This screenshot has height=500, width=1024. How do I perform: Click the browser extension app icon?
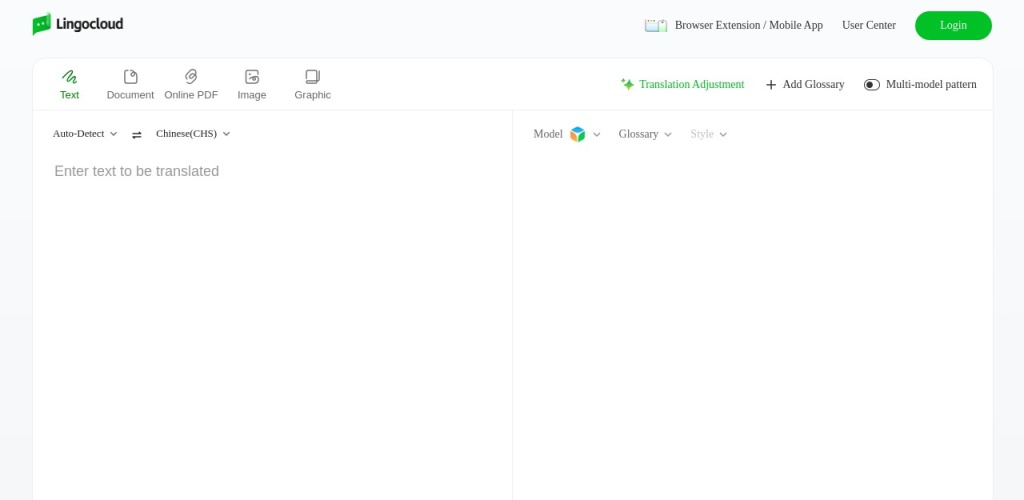[x=655, y=25]
